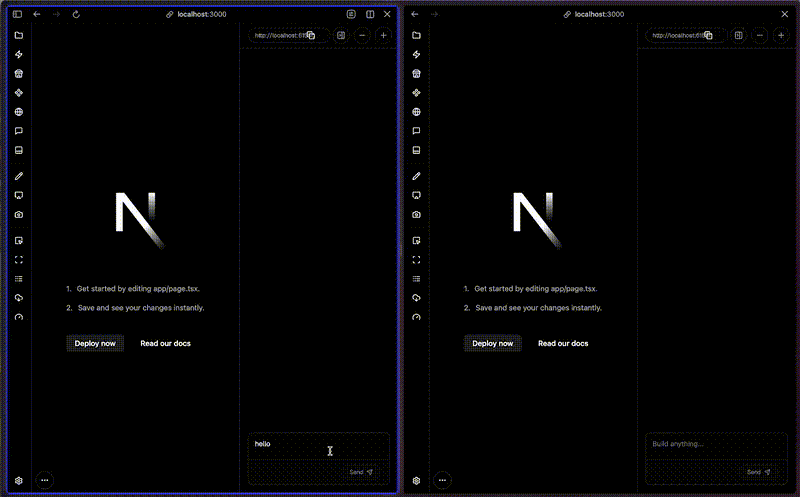Click the fullscreen corners icon in right pane
Screen dimensions: 800x497
[x=416, y=260]
